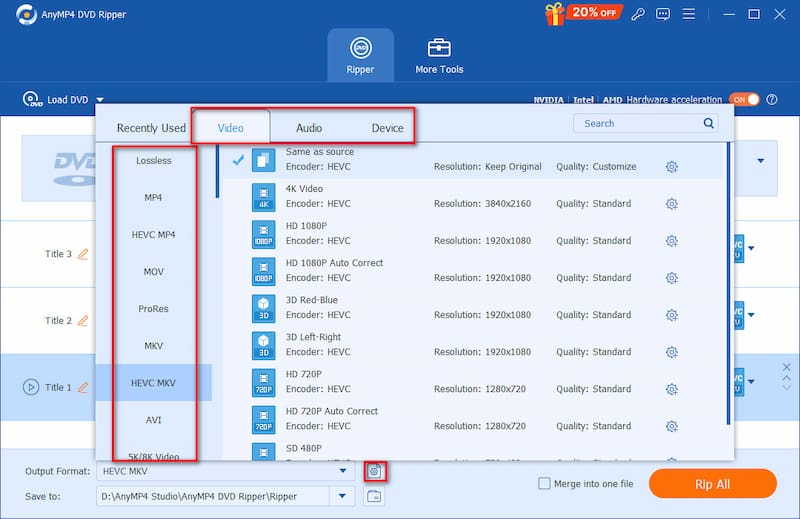This screenshot has height=519, width=800.
Task: Switch to the Device format tab
Action: click(387, 128)
